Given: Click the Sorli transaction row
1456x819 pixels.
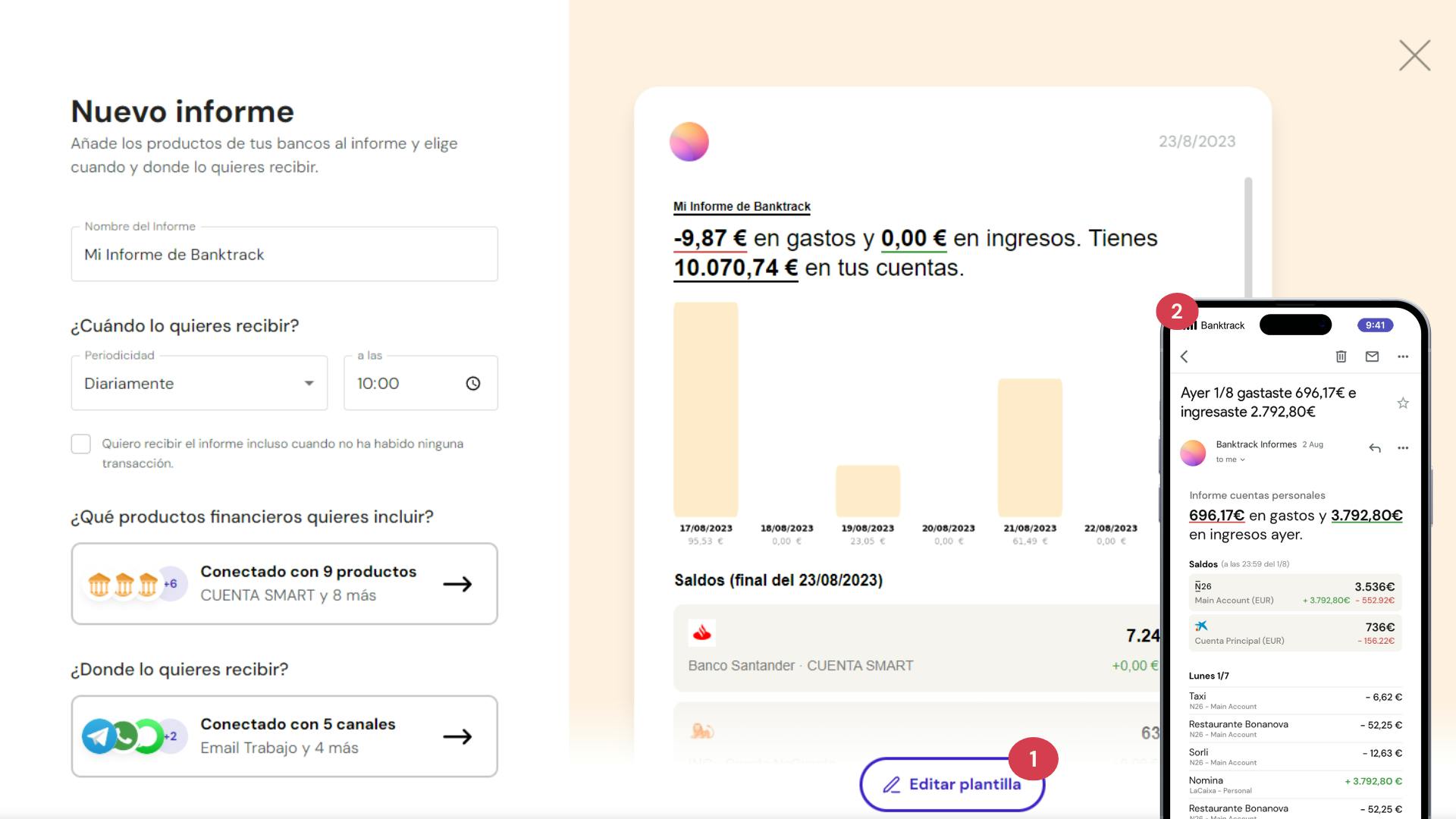Looking at the screenshot, I should pos(1295,757).
